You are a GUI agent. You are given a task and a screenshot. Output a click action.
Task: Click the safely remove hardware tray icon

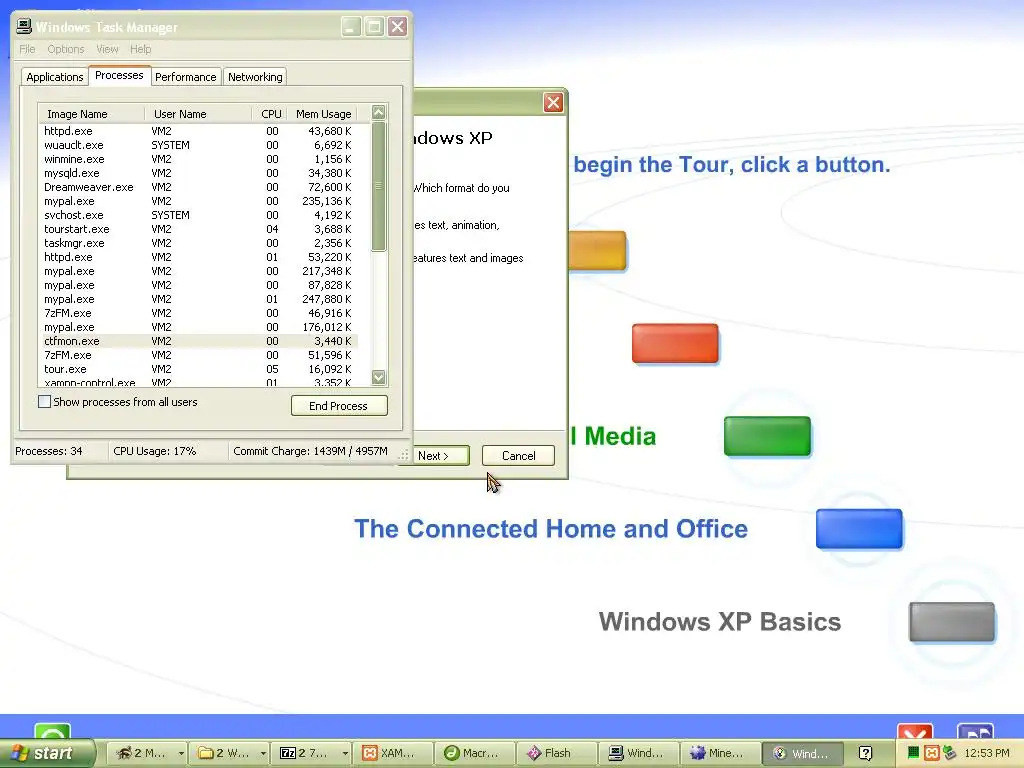pos(949,753)
